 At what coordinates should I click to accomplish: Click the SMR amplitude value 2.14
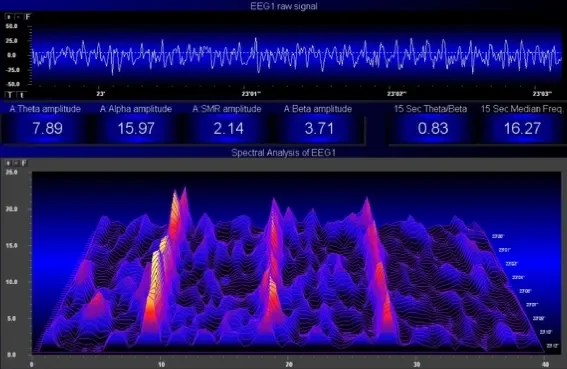pos(228,128)
